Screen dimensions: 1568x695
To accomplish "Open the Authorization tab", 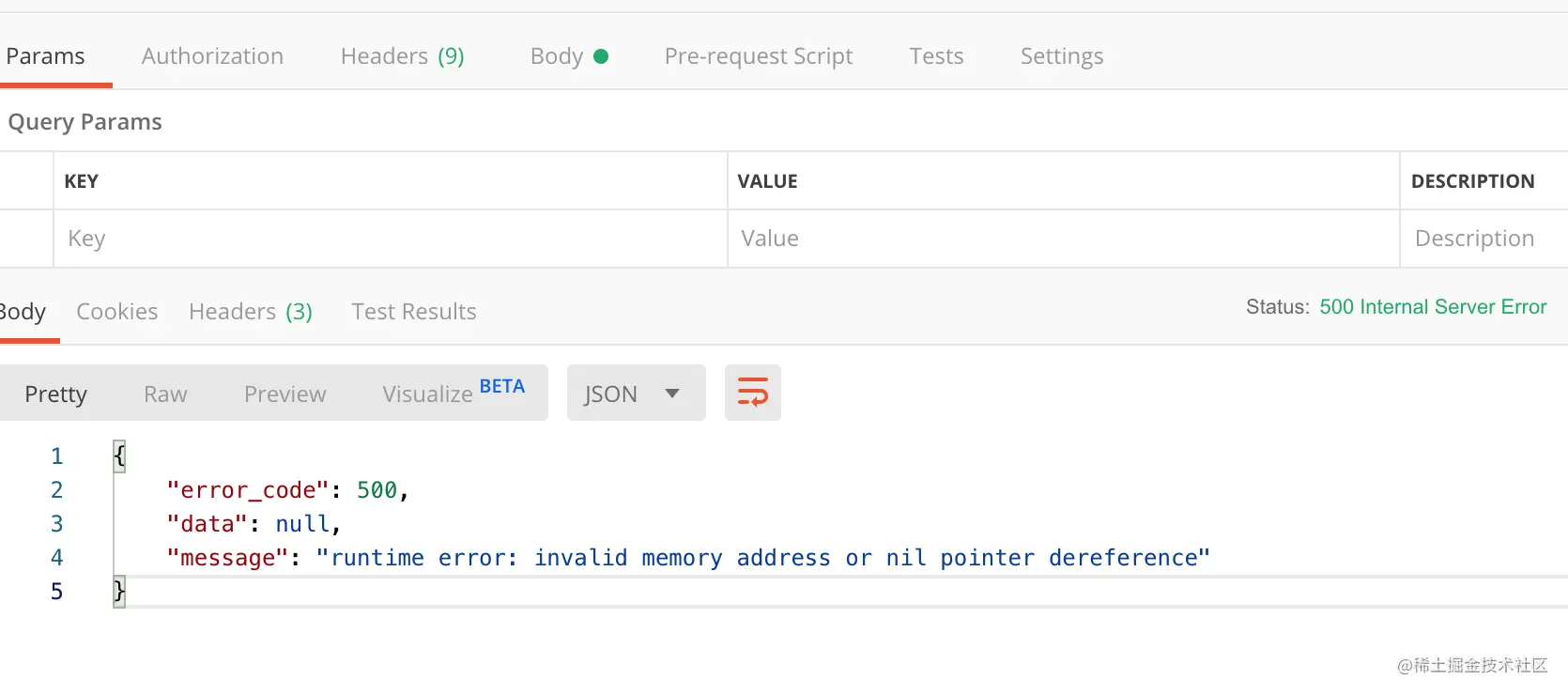I will pyautogui.click(x=212, y=56).
